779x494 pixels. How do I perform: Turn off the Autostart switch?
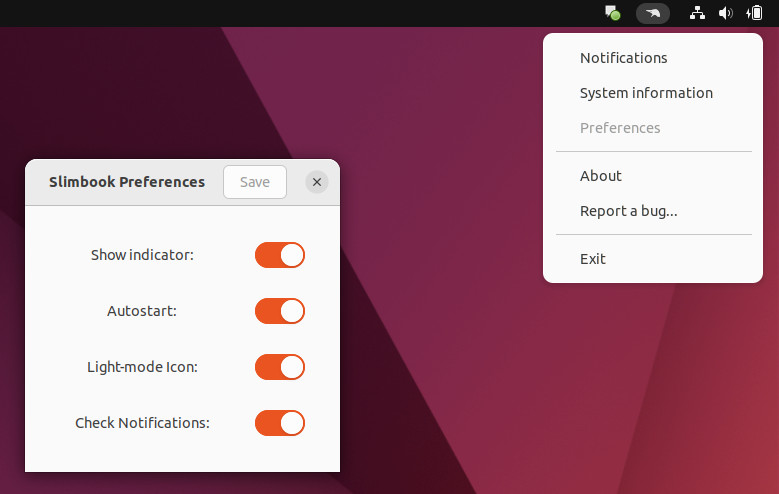click(x=280, y=311)
